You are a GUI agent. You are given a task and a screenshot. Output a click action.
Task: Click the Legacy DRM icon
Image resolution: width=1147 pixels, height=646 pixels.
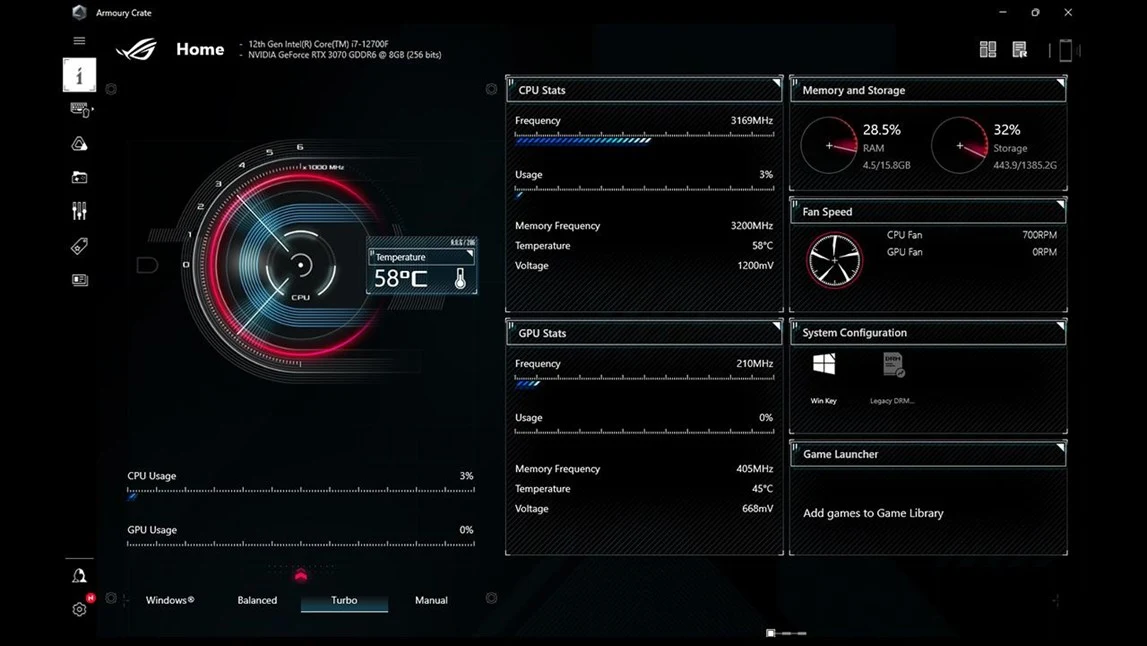pyautogui.click(x=893, y=364)
